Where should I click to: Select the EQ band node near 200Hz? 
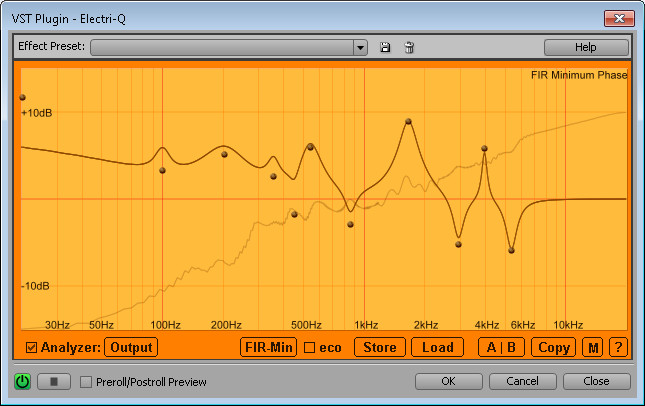pos(224,155)
